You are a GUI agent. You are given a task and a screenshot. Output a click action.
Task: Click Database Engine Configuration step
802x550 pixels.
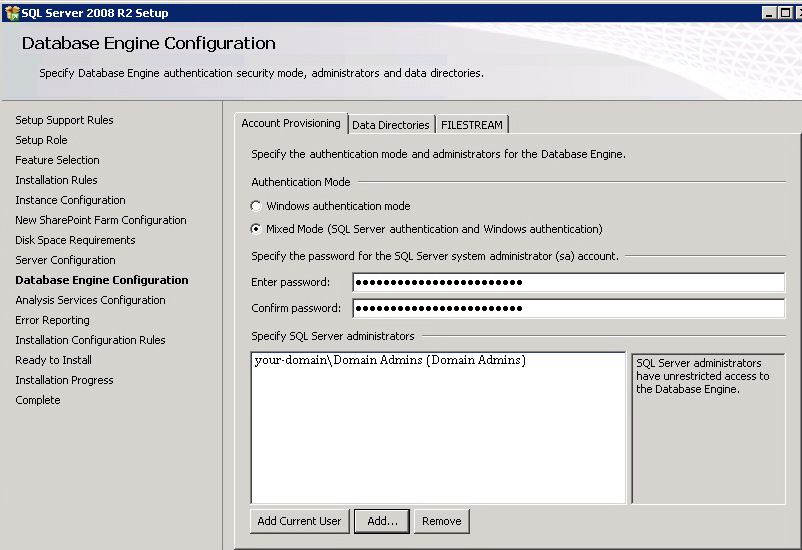pos(102,280)
